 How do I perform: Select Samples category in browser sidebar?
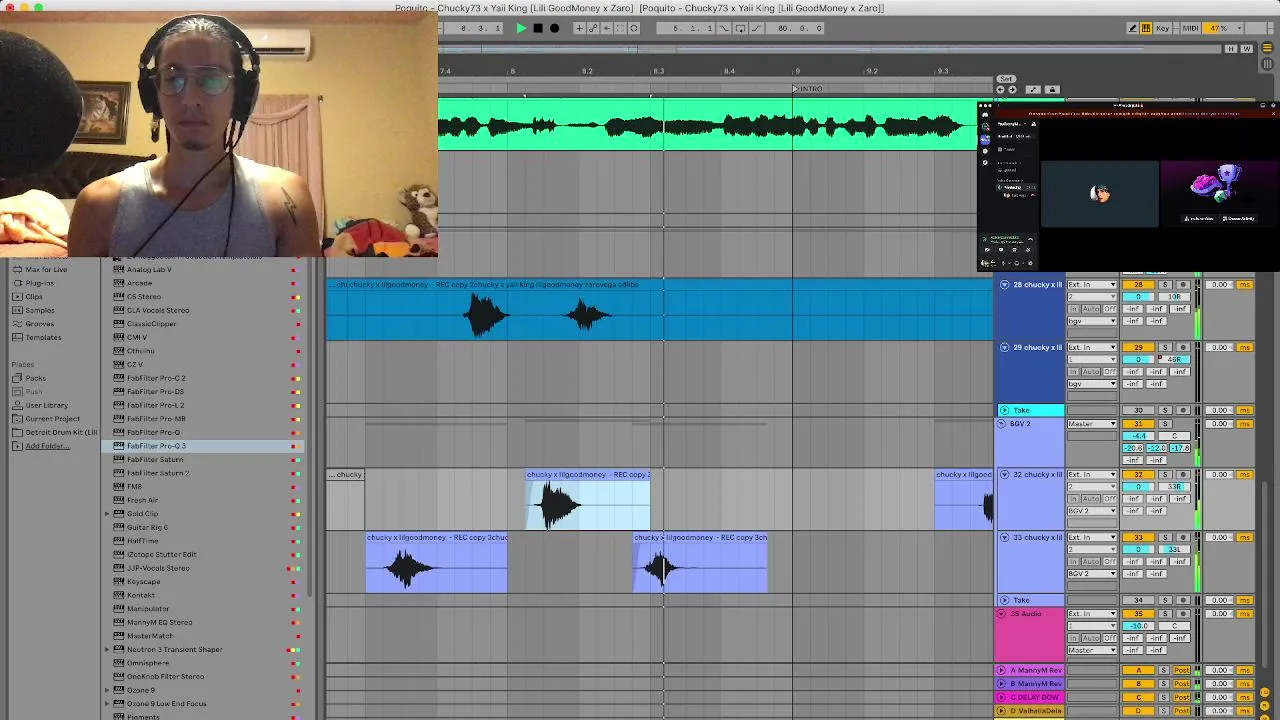[39, 310]
